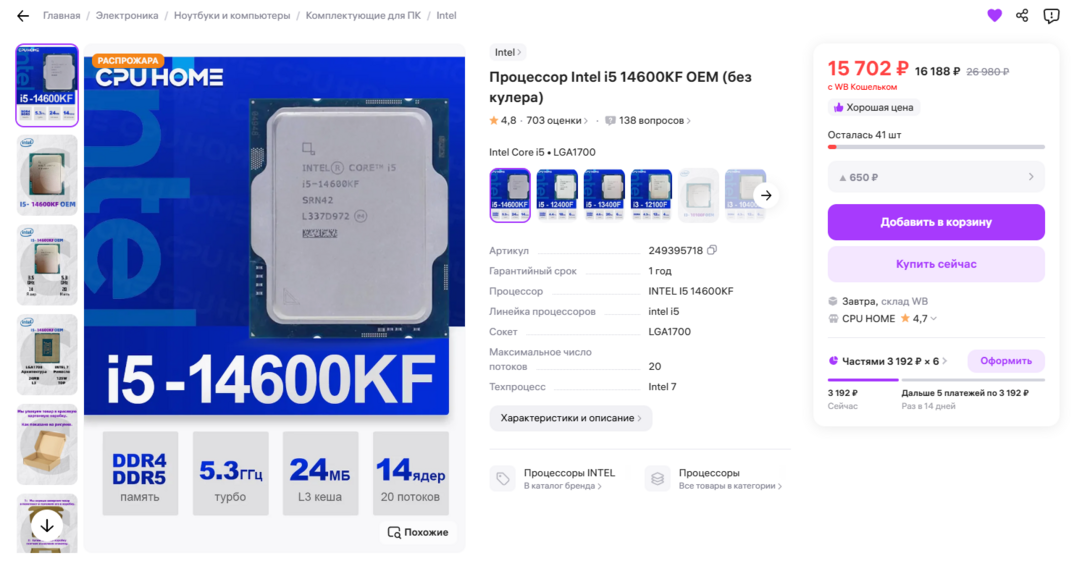Find similar items with Похожие icon

tap(418, 532)
